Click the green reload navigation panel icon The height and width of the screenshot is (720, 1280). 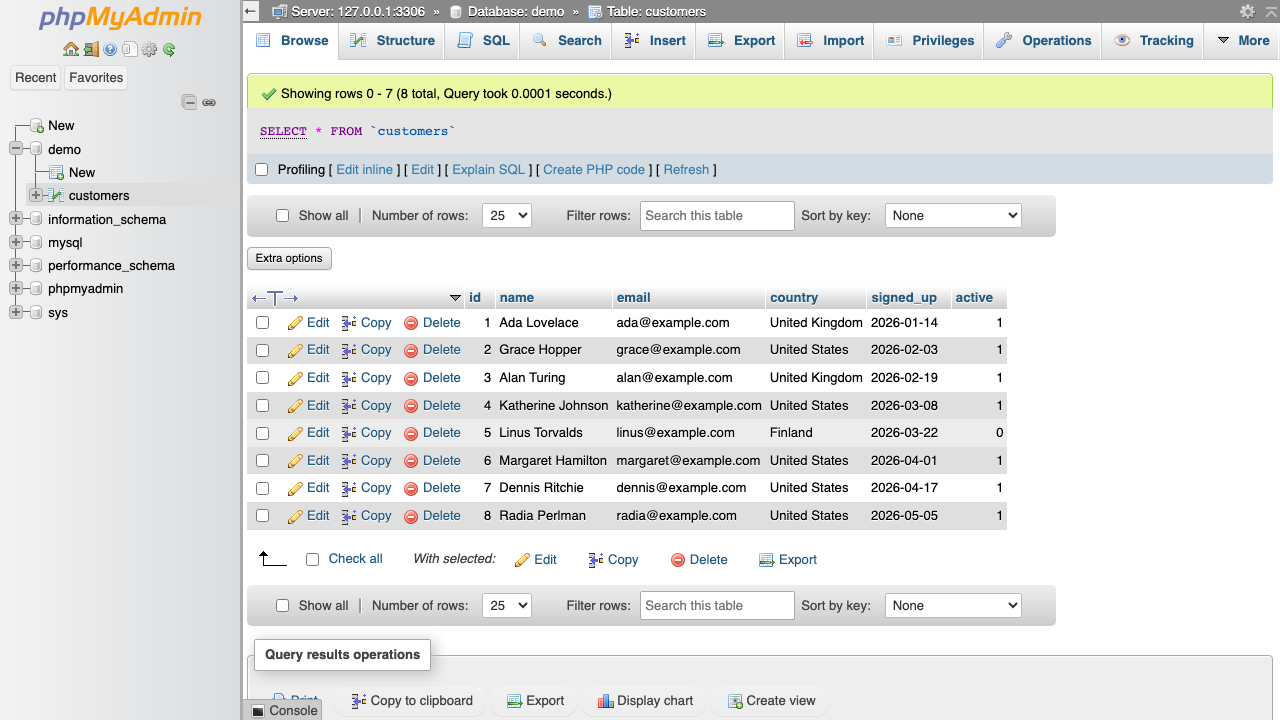(169, 49)
